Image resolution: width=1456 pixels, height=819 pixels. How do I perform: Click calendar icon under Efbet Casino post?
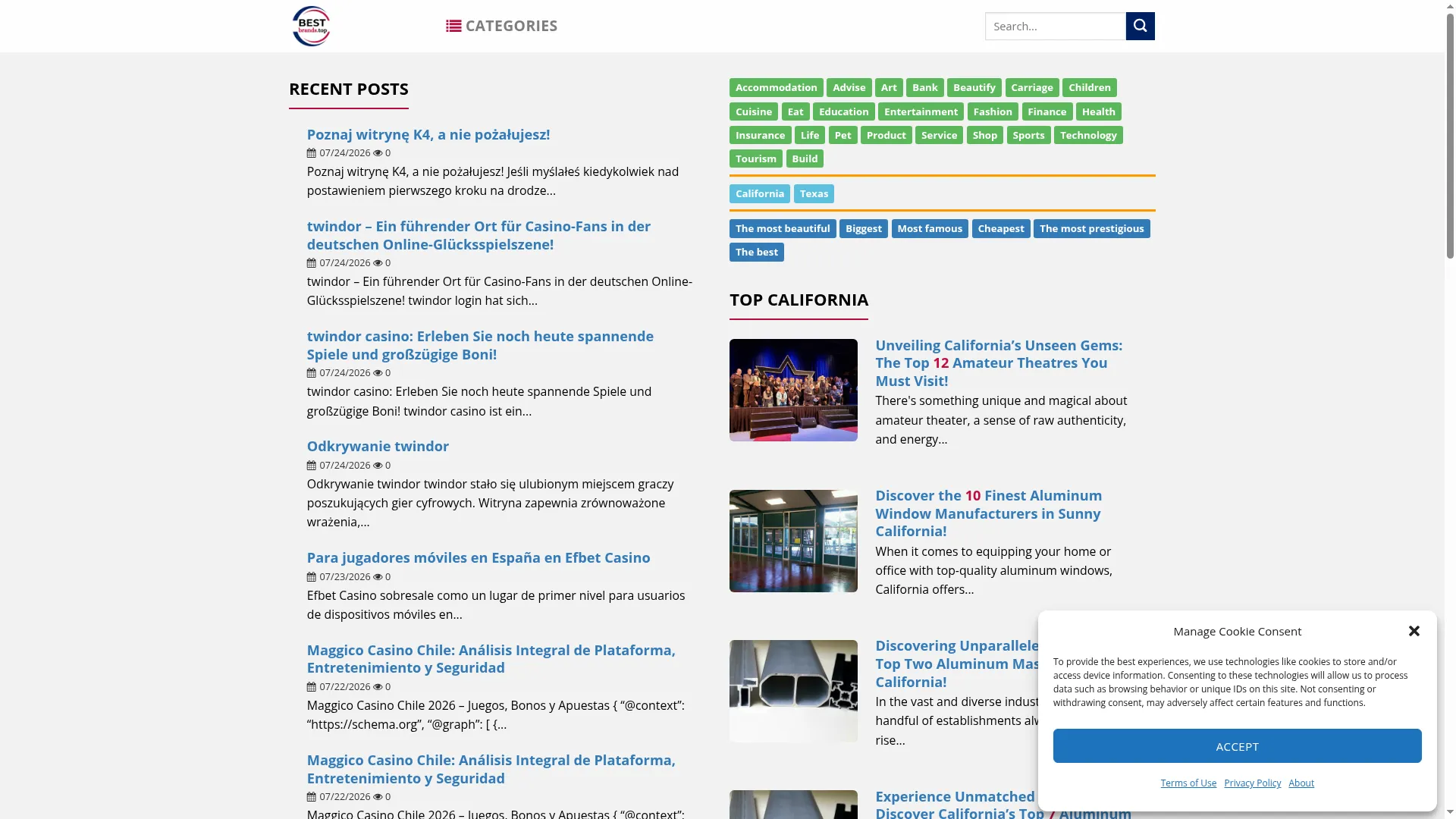[312, 577]
